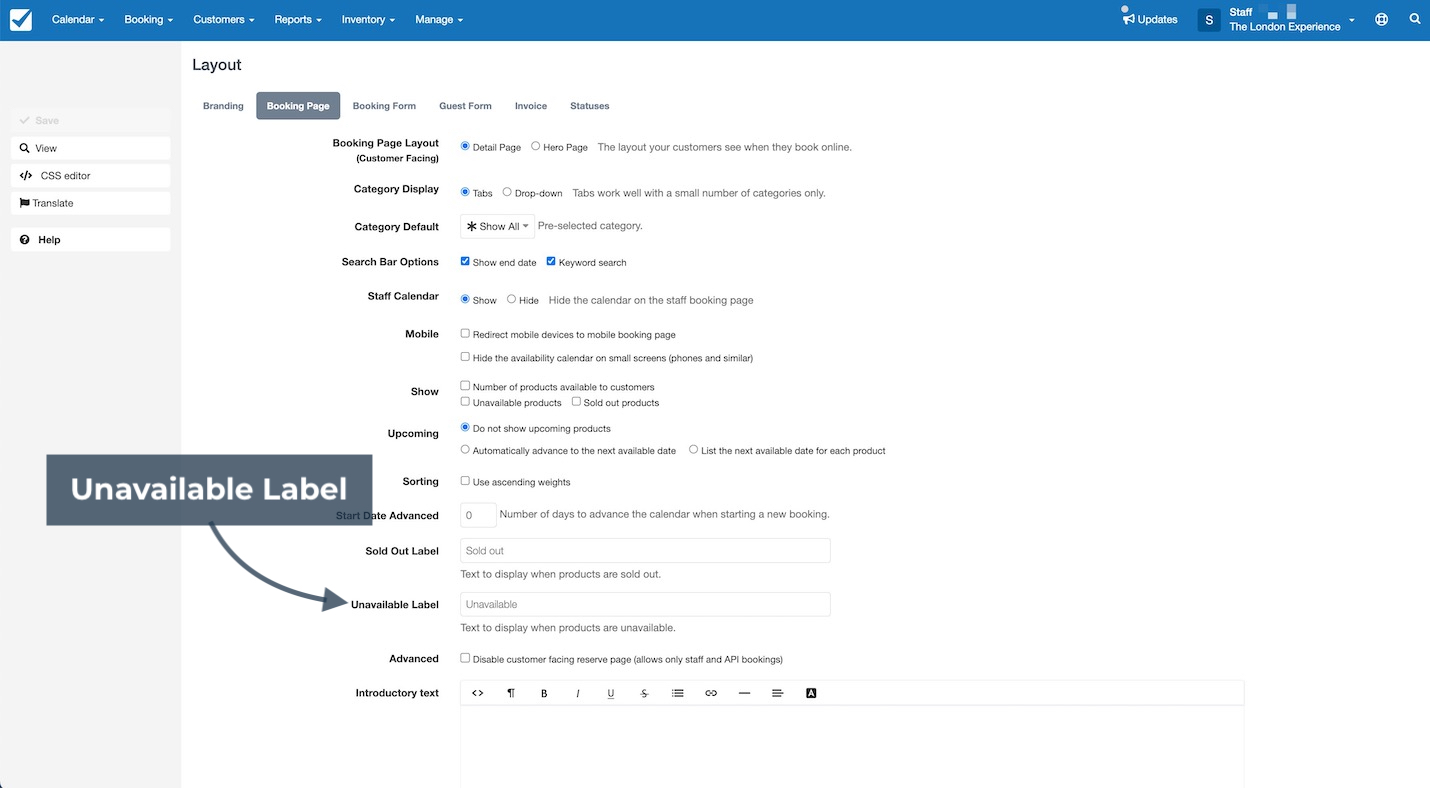The image size is (1430, 788).
Task: Toggle Show end date checkbox
Action: (x=465, y=261)
